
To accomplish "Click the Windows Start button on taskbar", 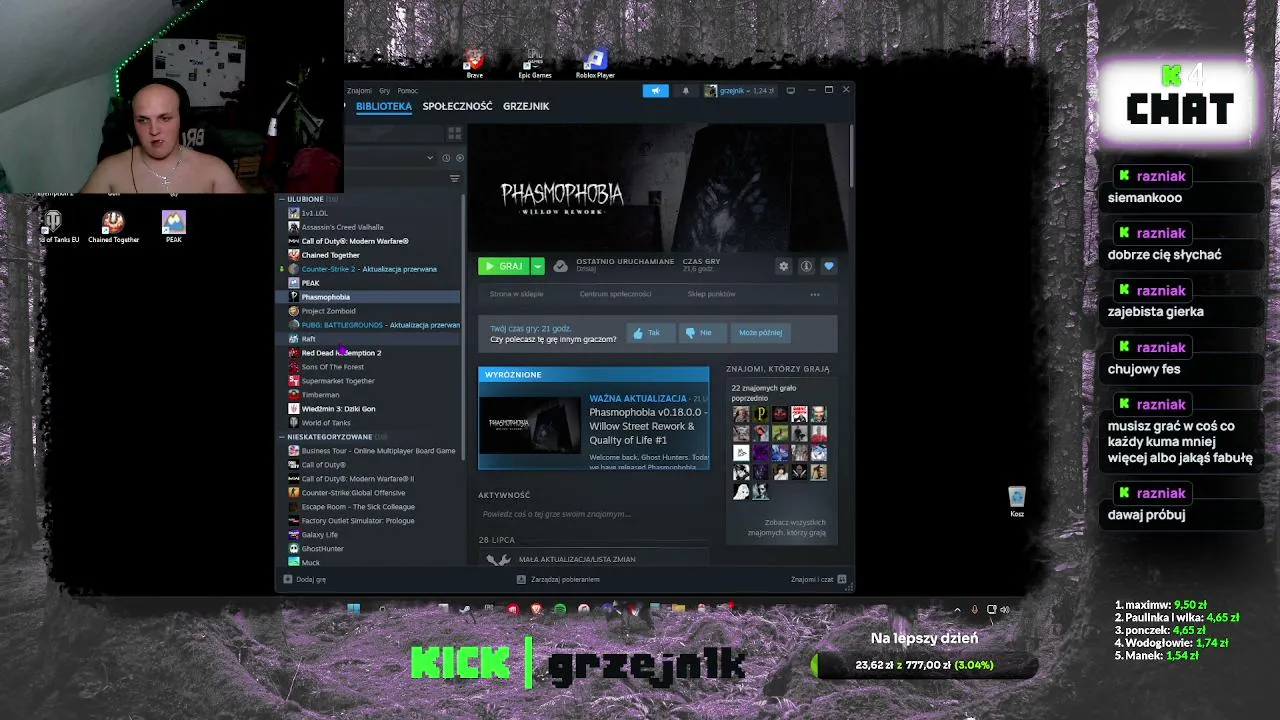I will 353,609.
